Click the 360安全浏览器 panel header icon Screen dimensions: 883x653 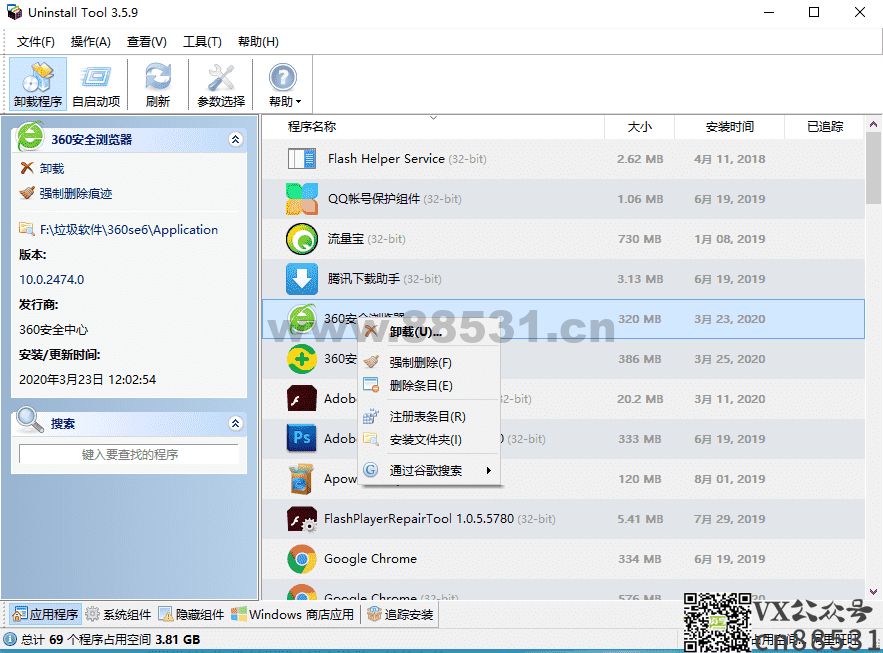(30, 137)
